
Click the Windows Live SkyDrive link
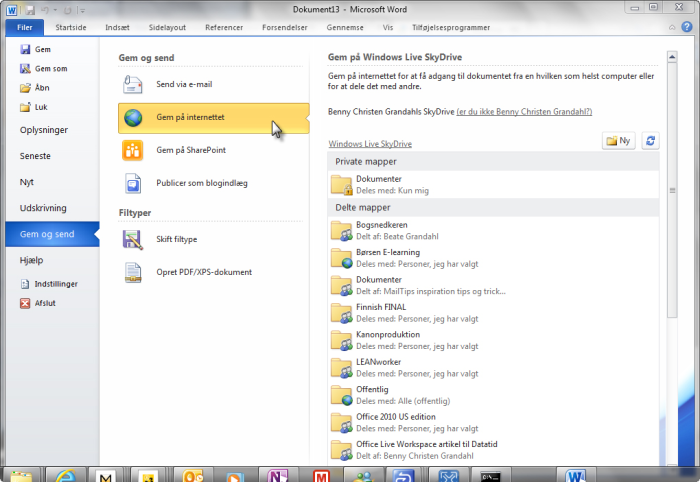click(x=370, y=144)
